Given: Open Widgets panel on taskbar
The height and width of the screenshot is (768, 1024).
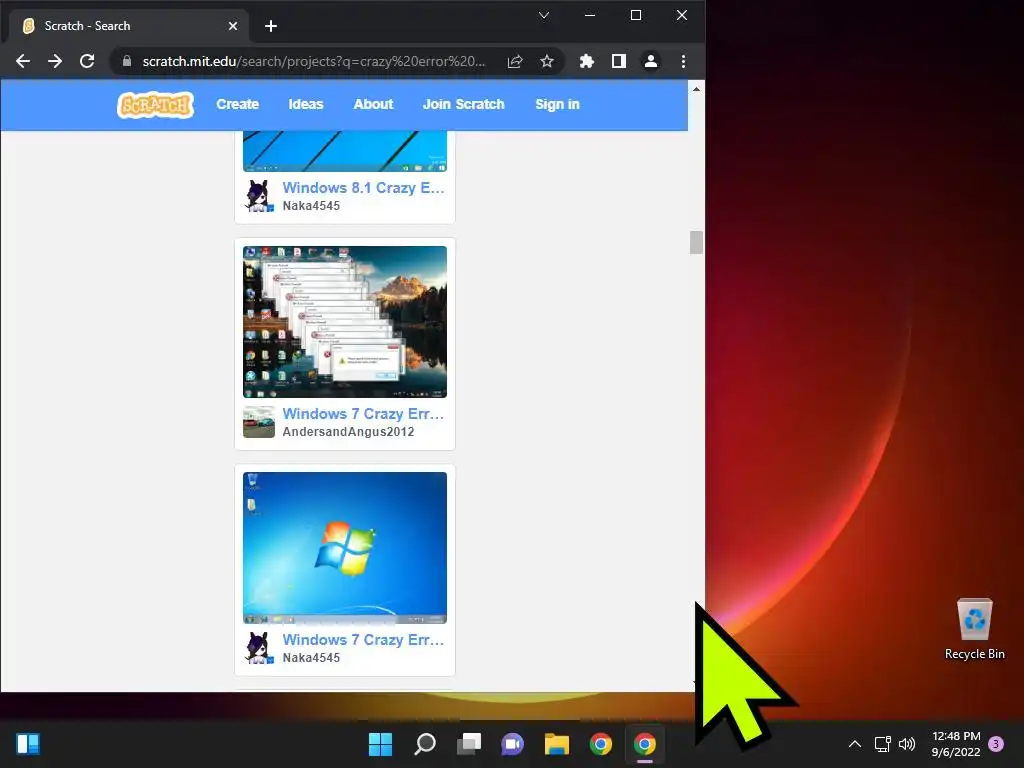Looking at the screenshot, I should 28,744.
